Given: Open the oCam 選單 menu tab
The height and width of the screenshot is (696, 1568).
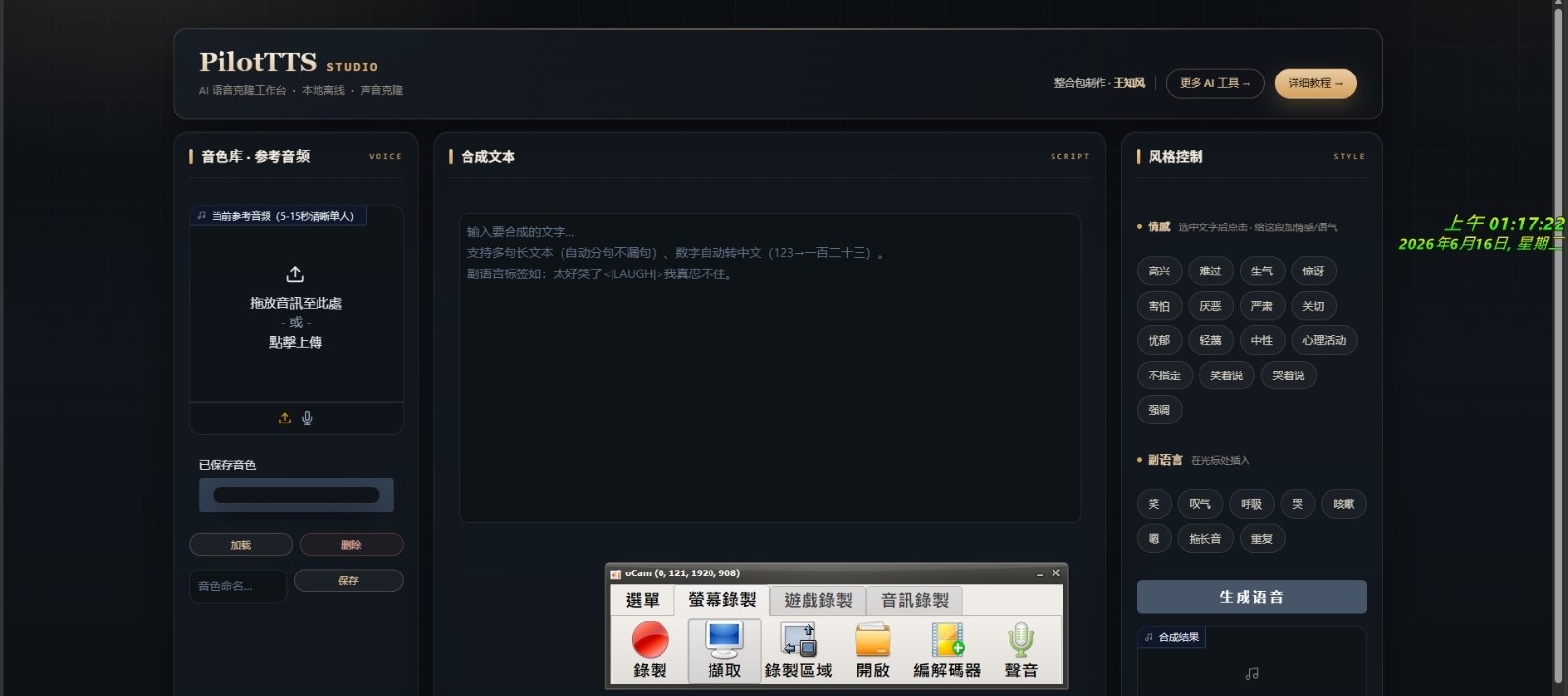Looking at the screenshot, I should click(x=643, y=600).
